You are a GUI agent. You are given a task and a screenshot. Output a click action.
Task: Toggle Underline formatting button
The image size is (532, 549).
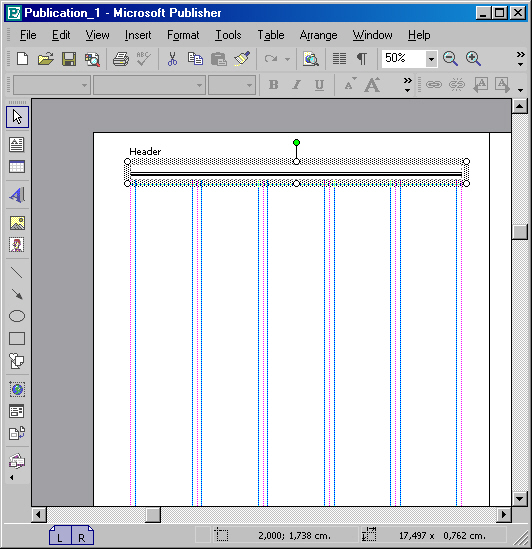[x=319, y=85]
